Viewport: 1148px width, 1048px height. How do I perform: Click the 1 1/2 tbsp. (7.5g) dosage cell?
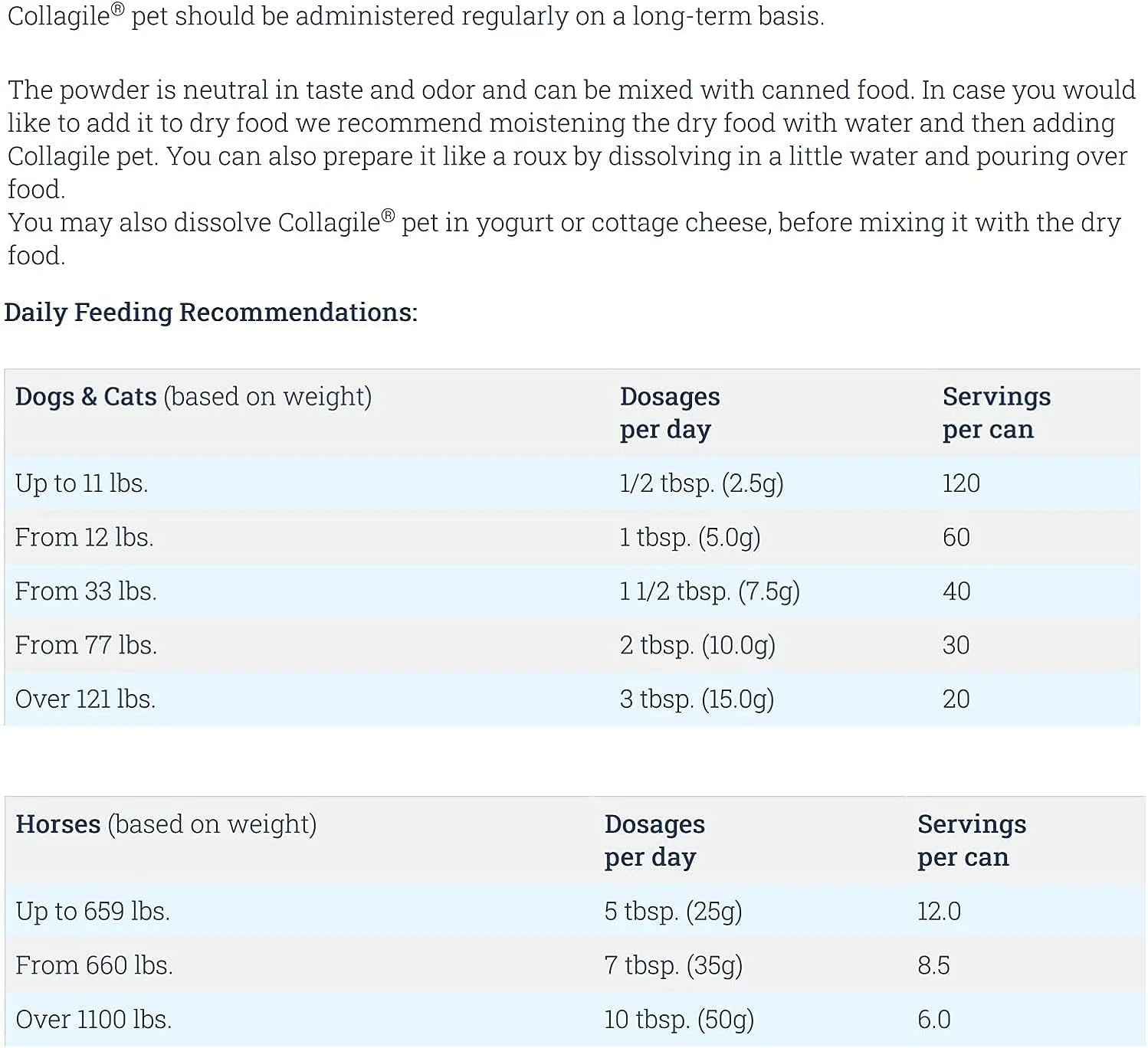(x=709, y=591)
